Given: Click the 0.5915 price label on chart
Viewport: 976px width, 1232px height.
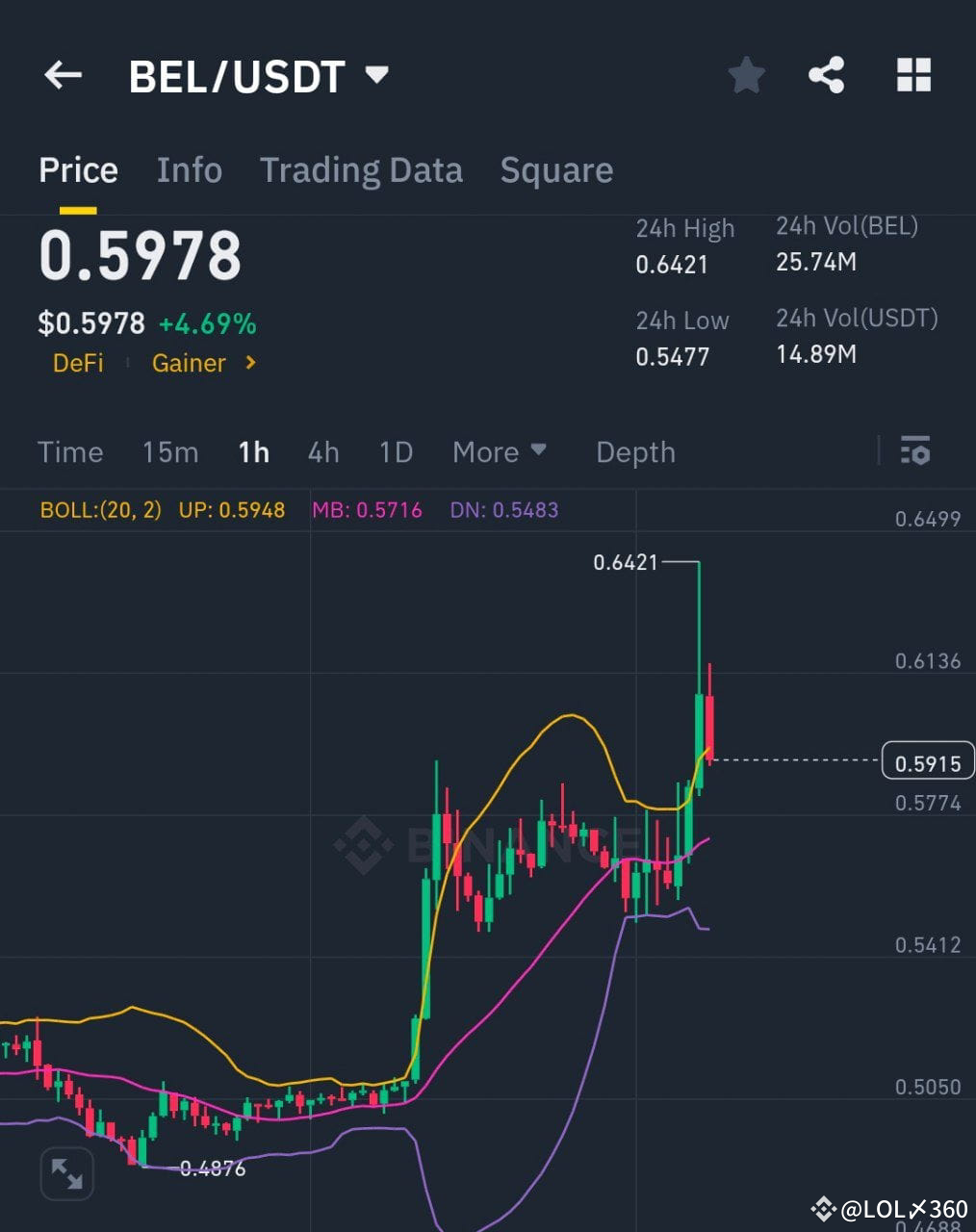Looking at the screenshot, I should point(926,761).
